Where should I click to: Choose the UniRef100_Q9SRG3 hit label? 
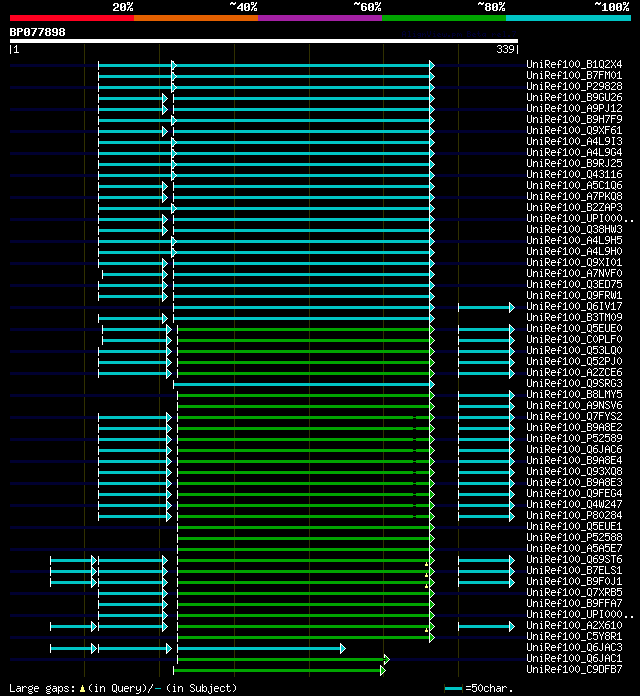pyautogui.click(x=574, y=384)
